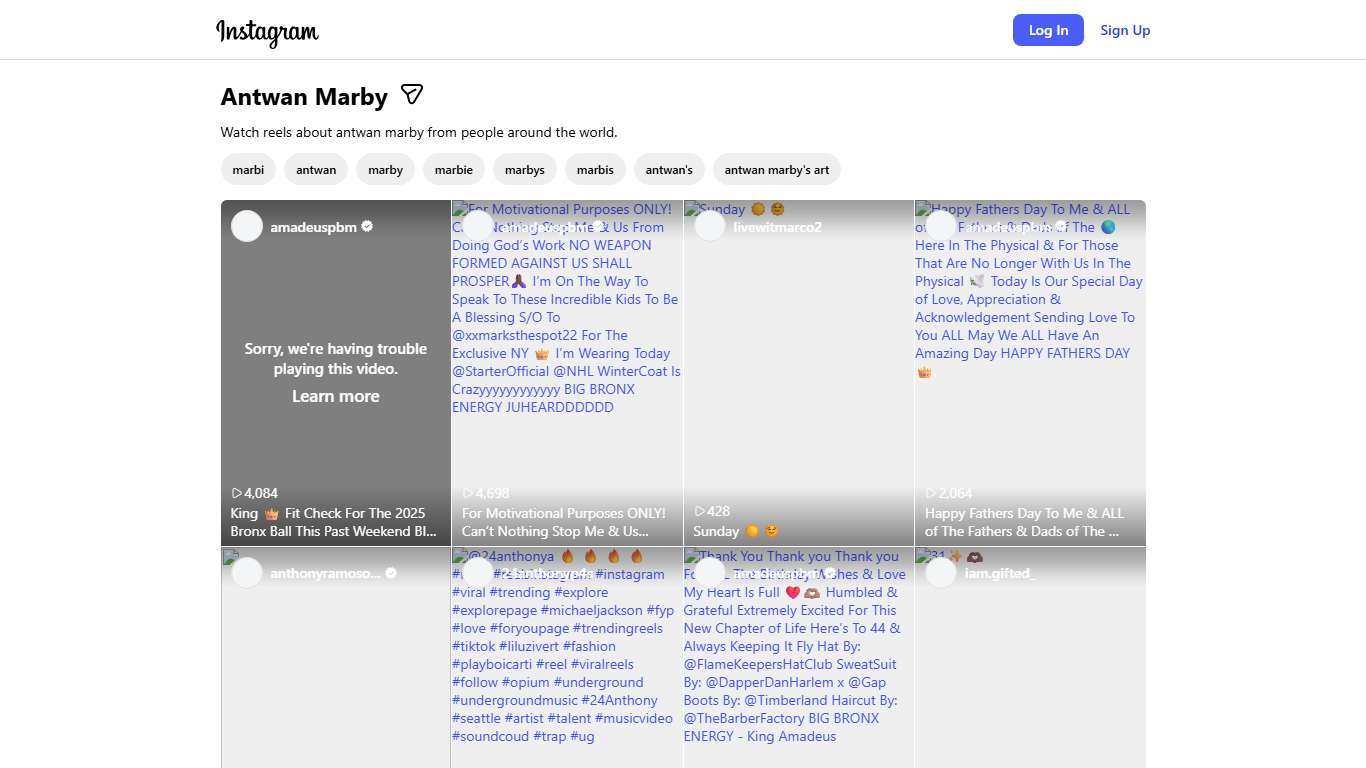Select the "marbi" tag chip

pos(248,170)
